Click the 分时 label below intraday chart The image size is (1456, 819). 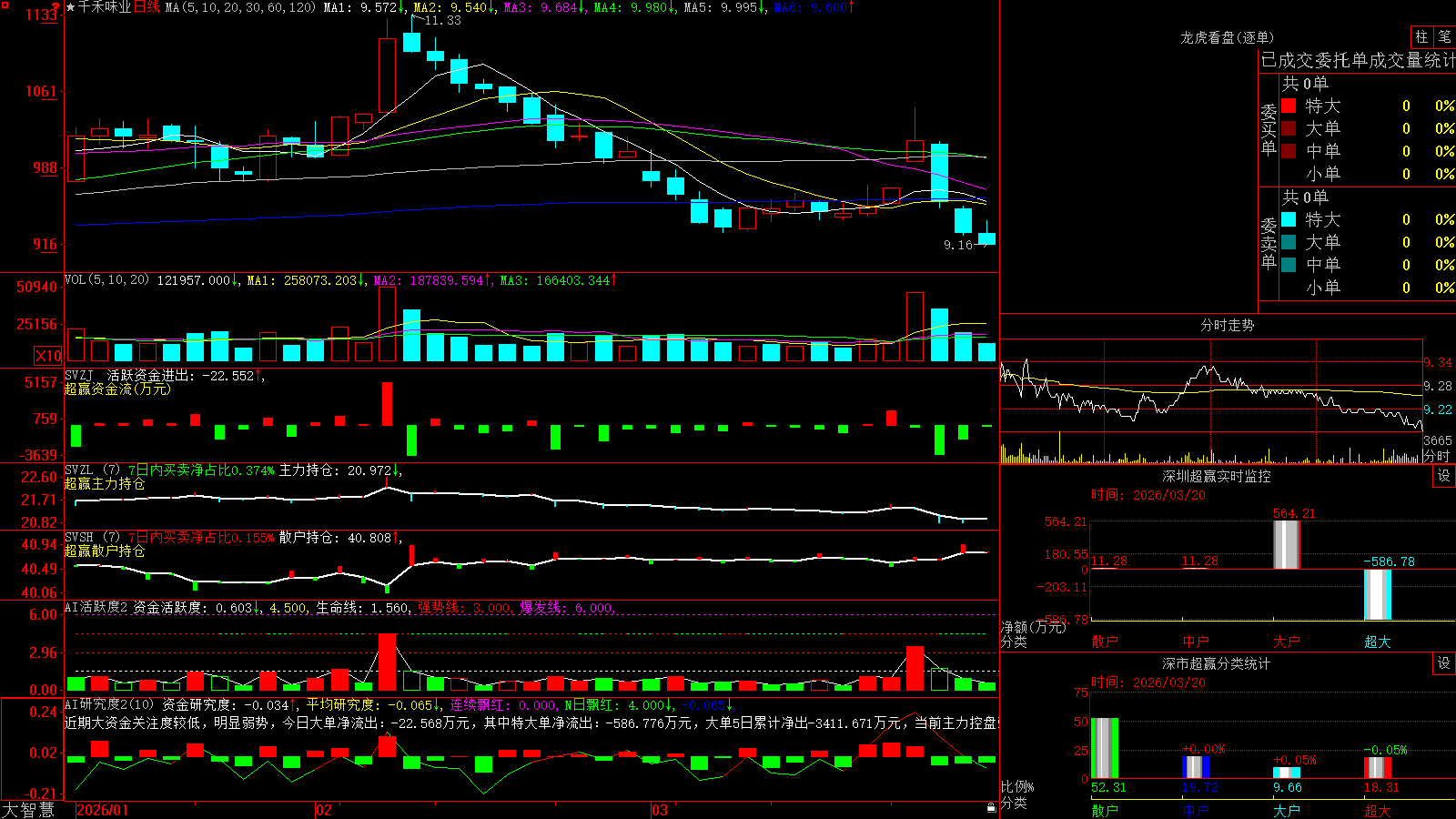point(1437,456)
